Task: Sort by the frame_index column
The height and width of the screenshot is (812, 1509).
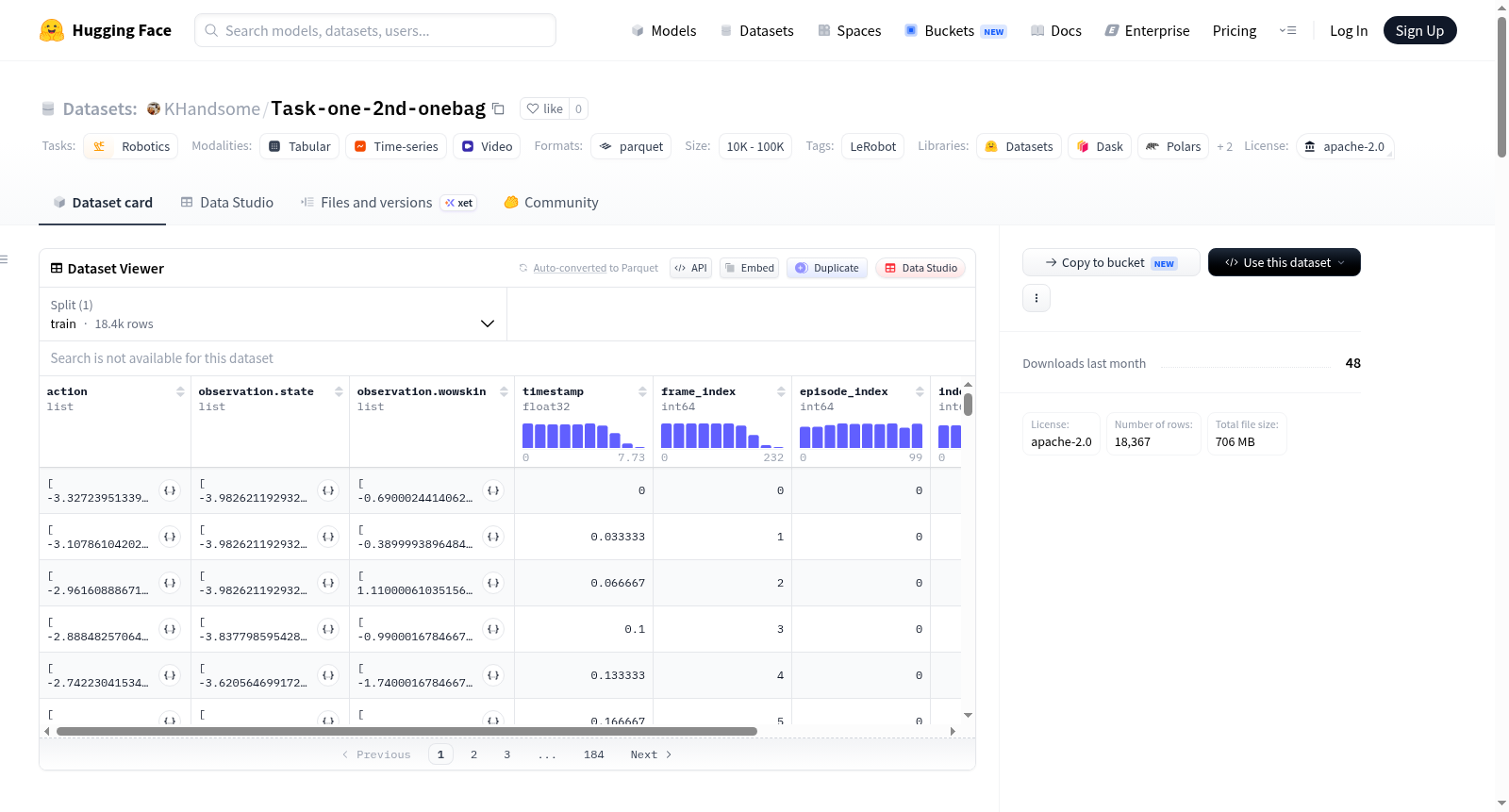Action: (x=781, y=391)
